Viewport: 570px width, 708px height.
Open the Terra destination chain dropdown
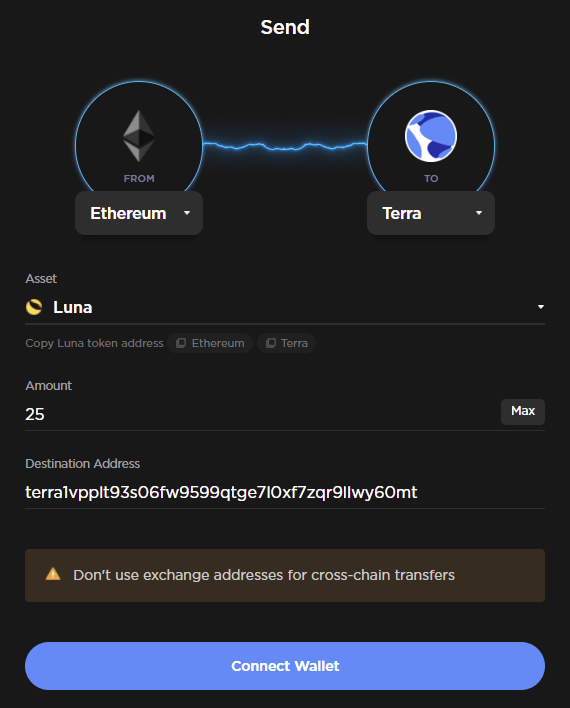click(431, 213)
